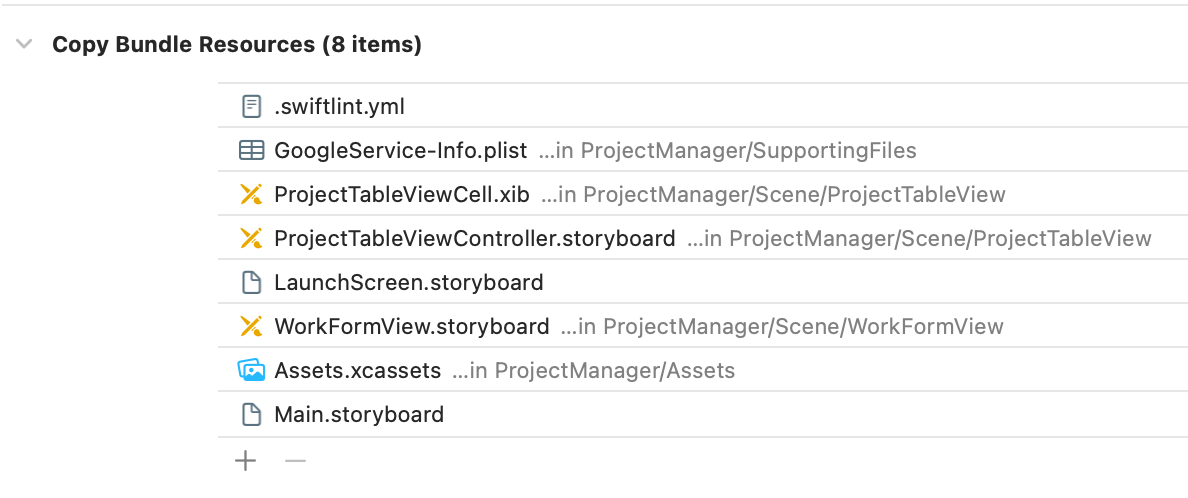The width and height of the screenshot is (1188, 498).
Task: Click the ProjectTableViewCell.xib file icon
Action: tap(251, 195)
